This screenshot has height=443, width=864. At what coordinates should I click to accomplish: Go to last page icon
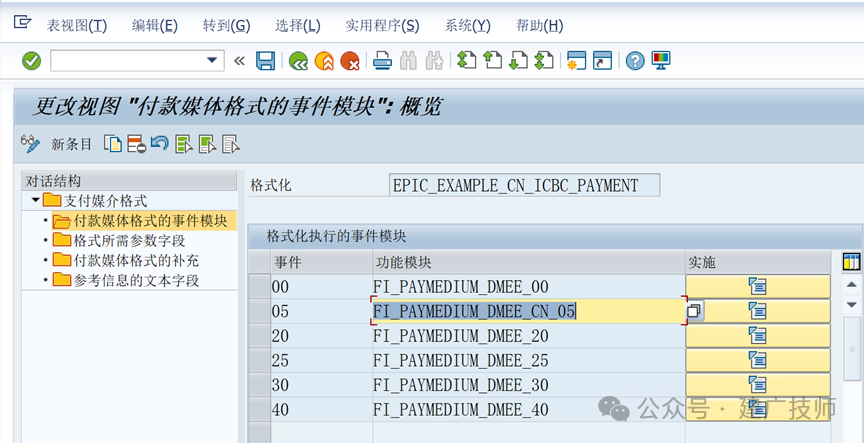[544, 61]
